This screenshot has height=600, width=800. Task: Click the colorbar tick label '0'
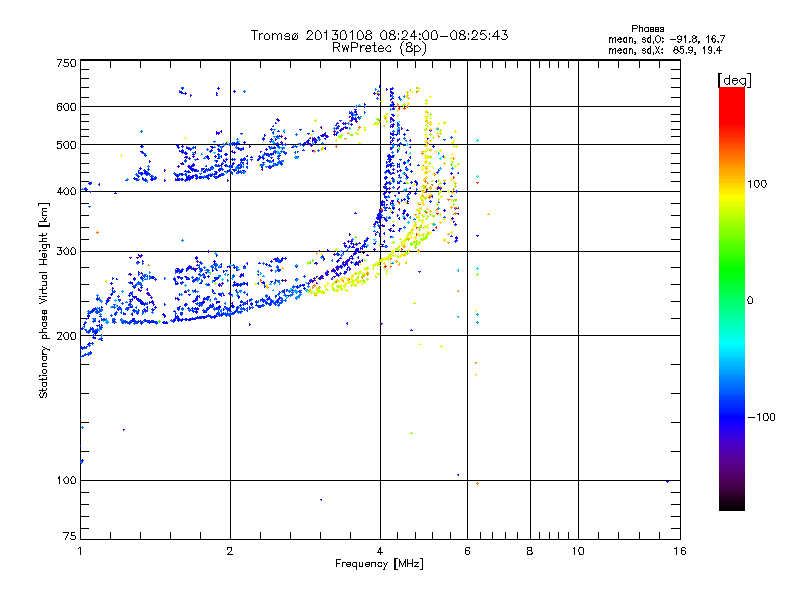[x=750, y=301]
